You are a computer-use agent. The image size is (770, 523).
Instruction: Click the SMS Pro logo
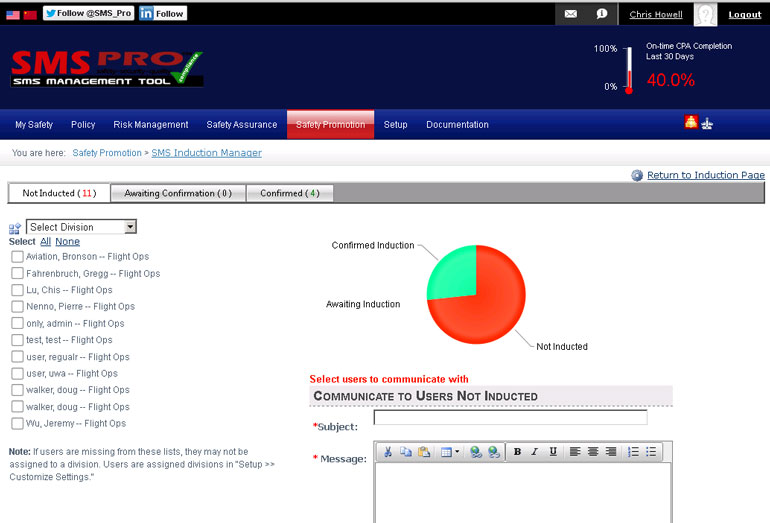(x=107, y=69)
